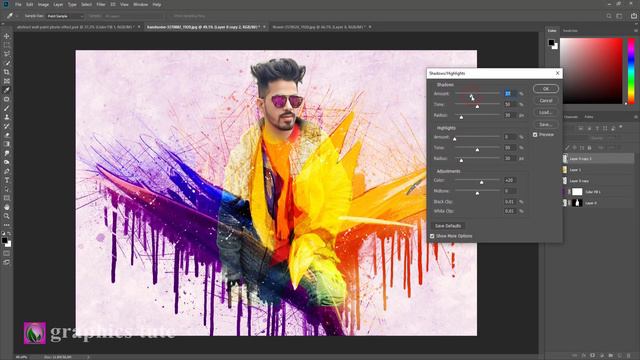The image size is (640, 360).
Task: Select the Frame tool
Action: tap(7, 81)
